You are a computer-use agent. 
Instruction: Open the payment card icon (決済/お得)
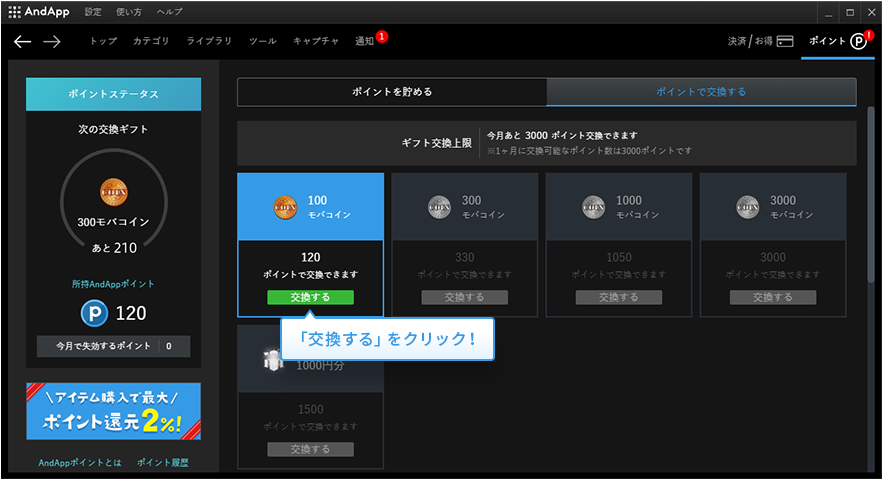(x=785, y=41)
